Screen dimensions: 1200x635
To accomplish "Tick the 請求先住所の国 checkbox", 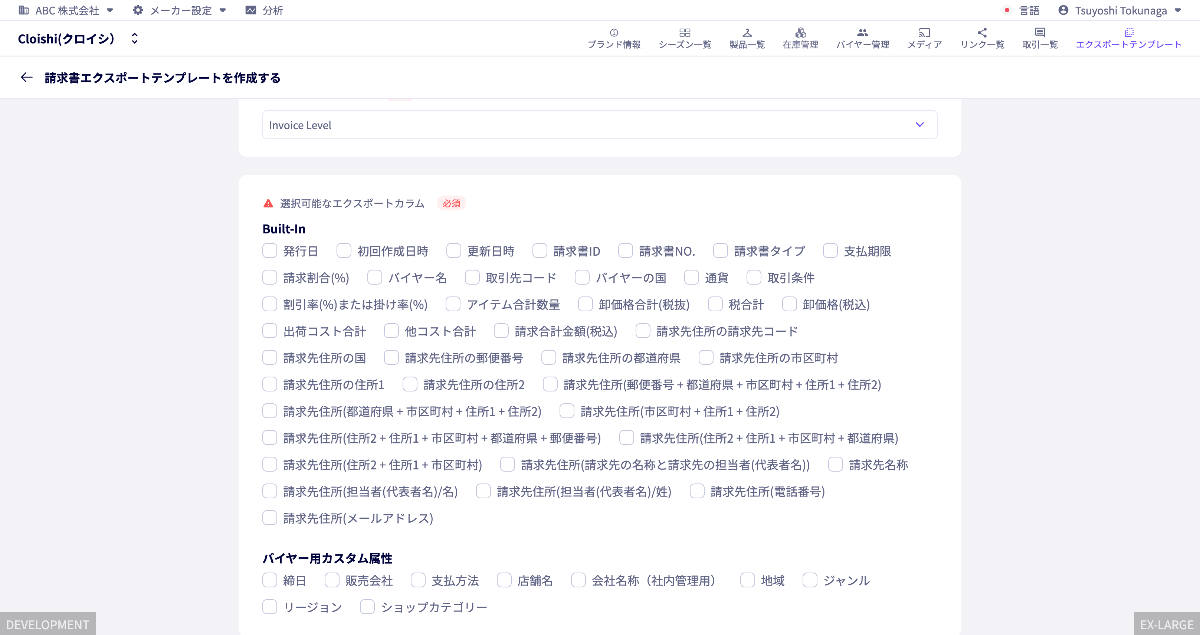I will pyautogui.click(x=270, y=357).
